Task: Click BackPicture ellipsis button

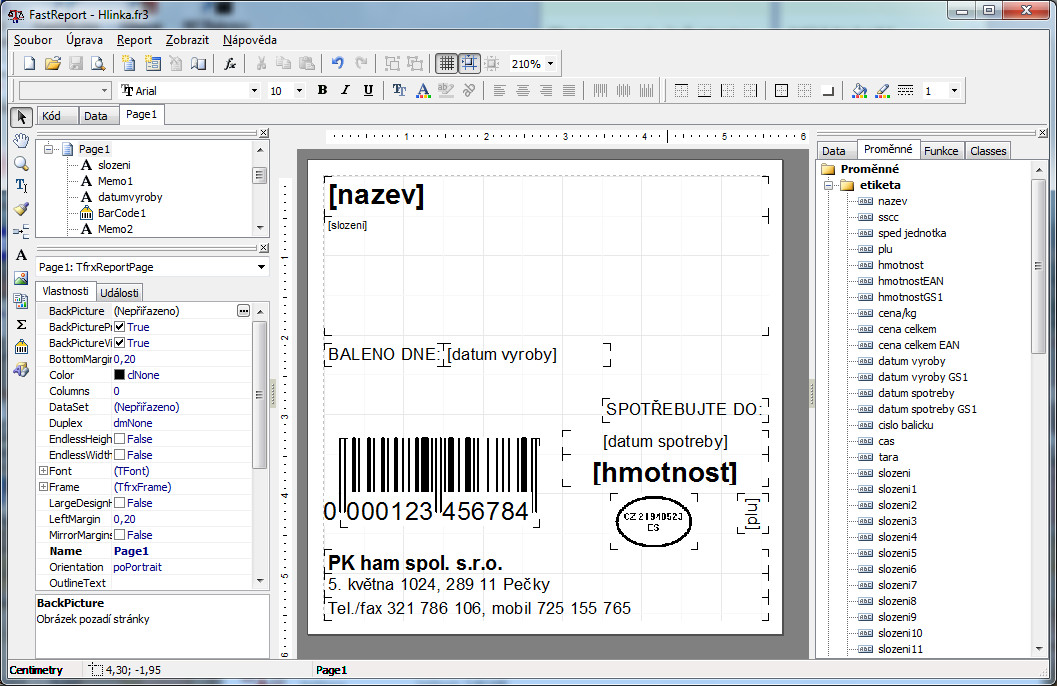Action: point(243,311)
